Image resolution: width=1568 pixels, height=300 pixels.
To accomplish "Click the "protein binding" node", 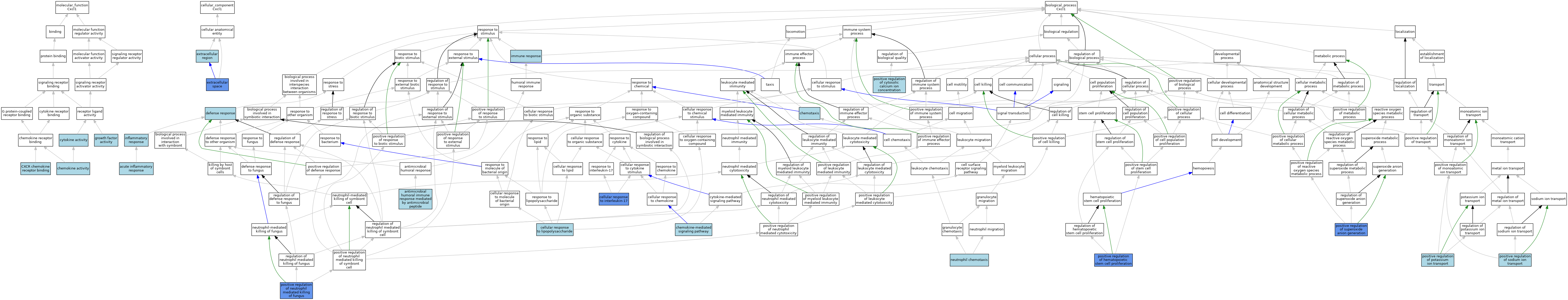I will coord(53,56).
